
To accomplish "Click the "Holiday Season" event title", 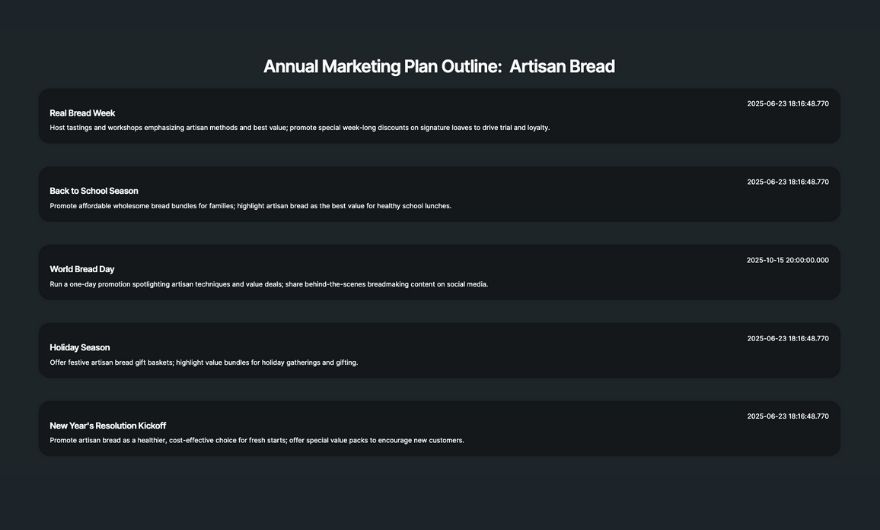I will click(x=80, y=347).
